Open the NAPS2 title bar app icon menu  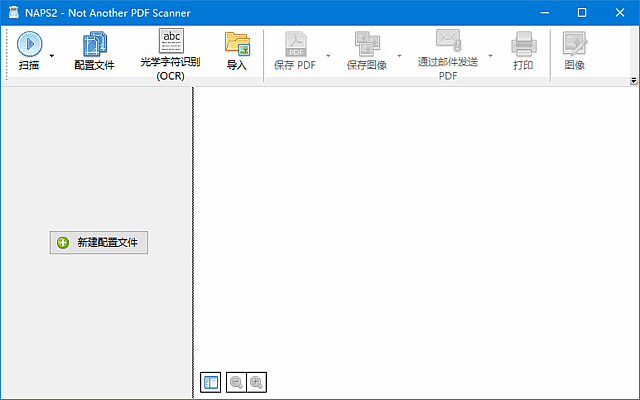pos(12,12)
